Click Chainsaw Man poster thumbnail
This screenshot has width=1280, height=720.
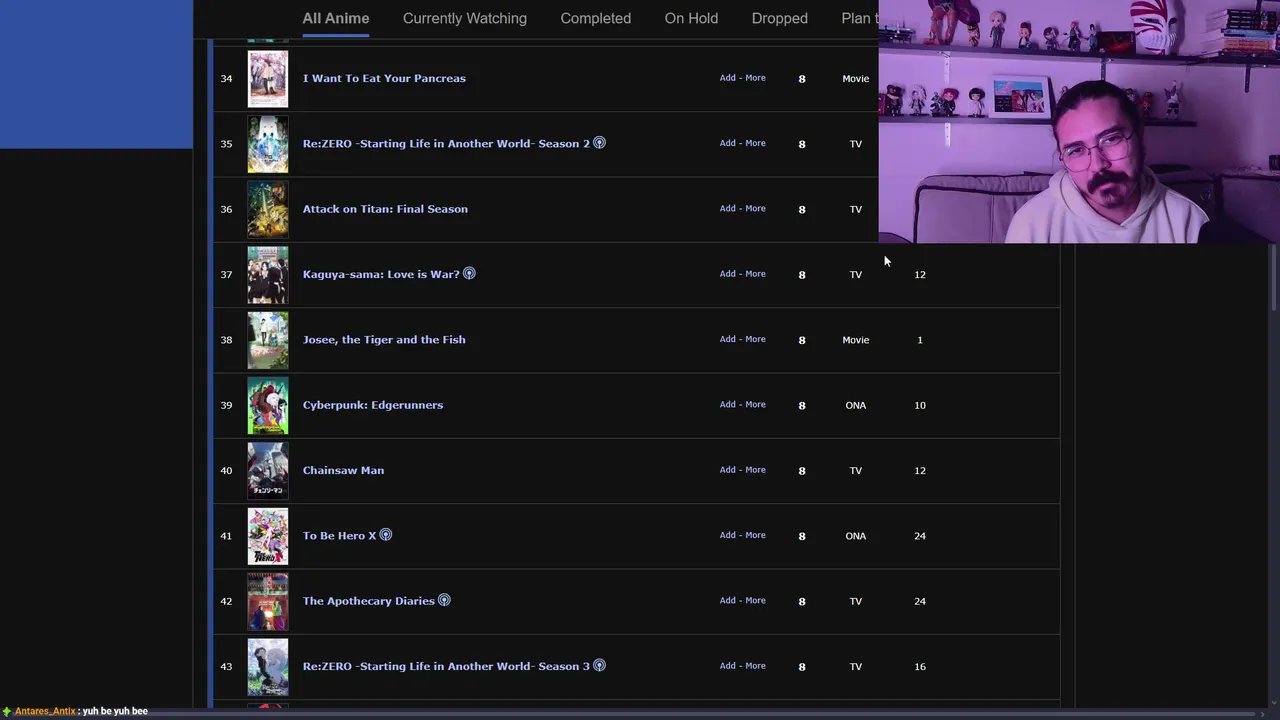(x=268, y=470)
